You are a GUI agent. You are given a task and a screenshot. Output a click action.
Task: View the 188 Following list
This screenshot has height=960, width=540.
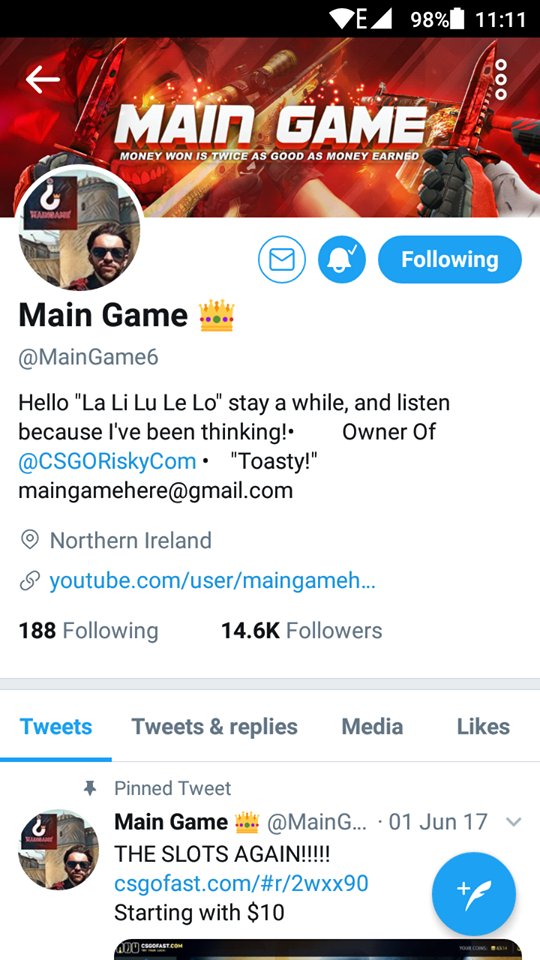tap(88, 631)
